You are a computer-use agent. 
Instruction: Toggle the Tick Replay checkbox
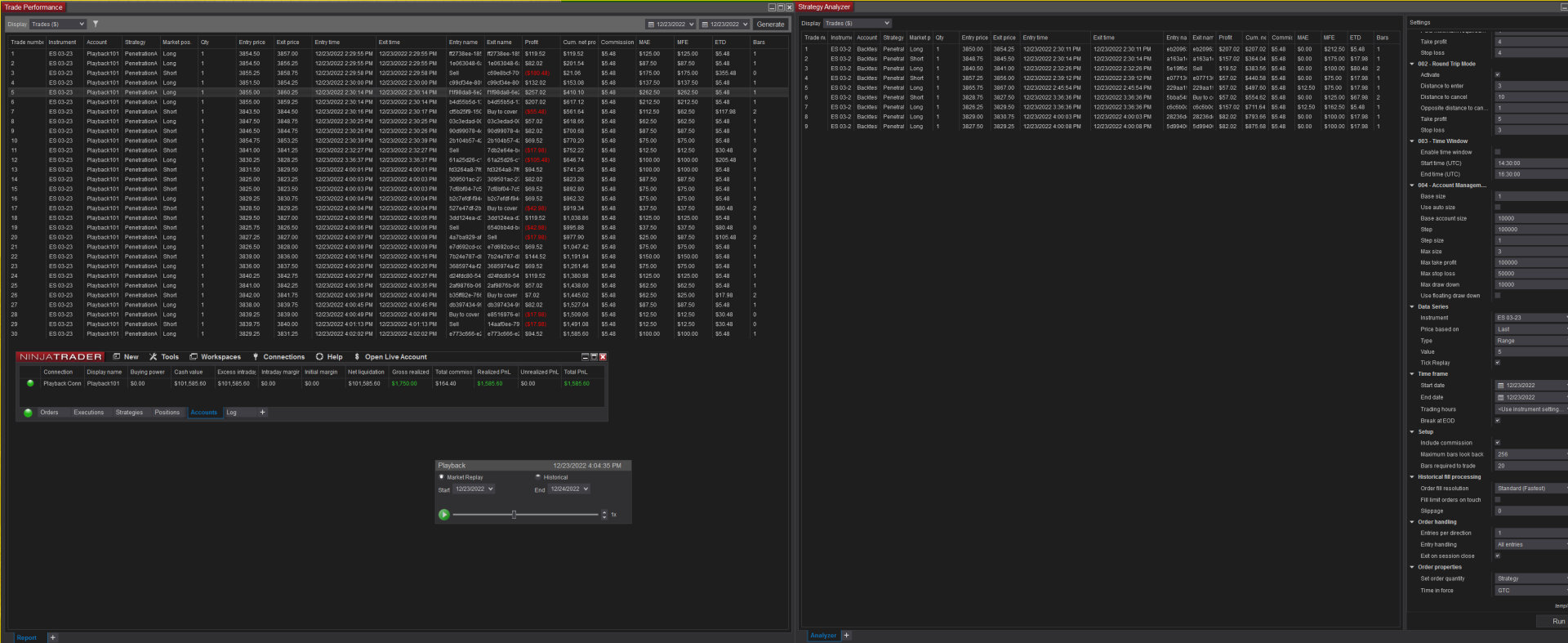(1498, 363)
